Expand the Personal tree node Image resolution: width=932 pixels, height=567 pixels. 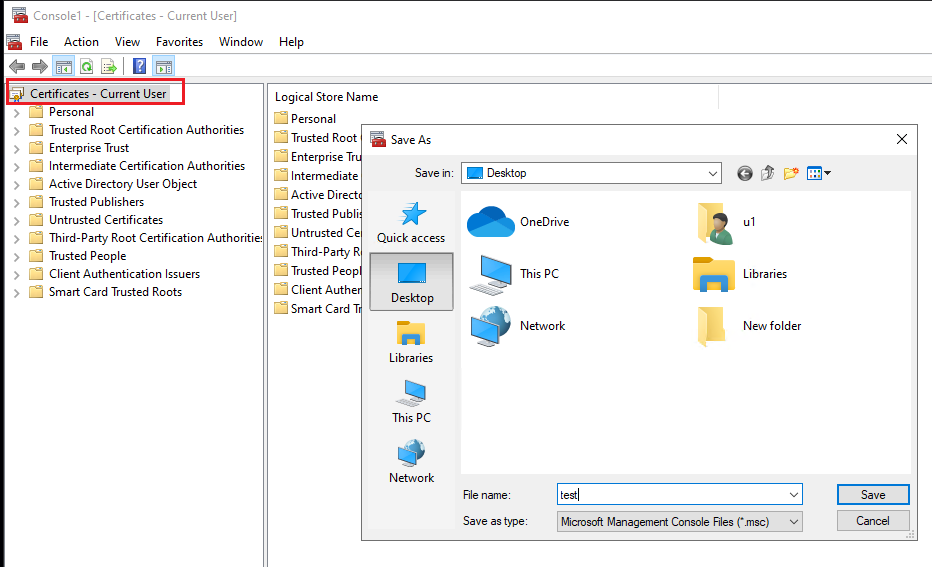click(x=17, y=112)
